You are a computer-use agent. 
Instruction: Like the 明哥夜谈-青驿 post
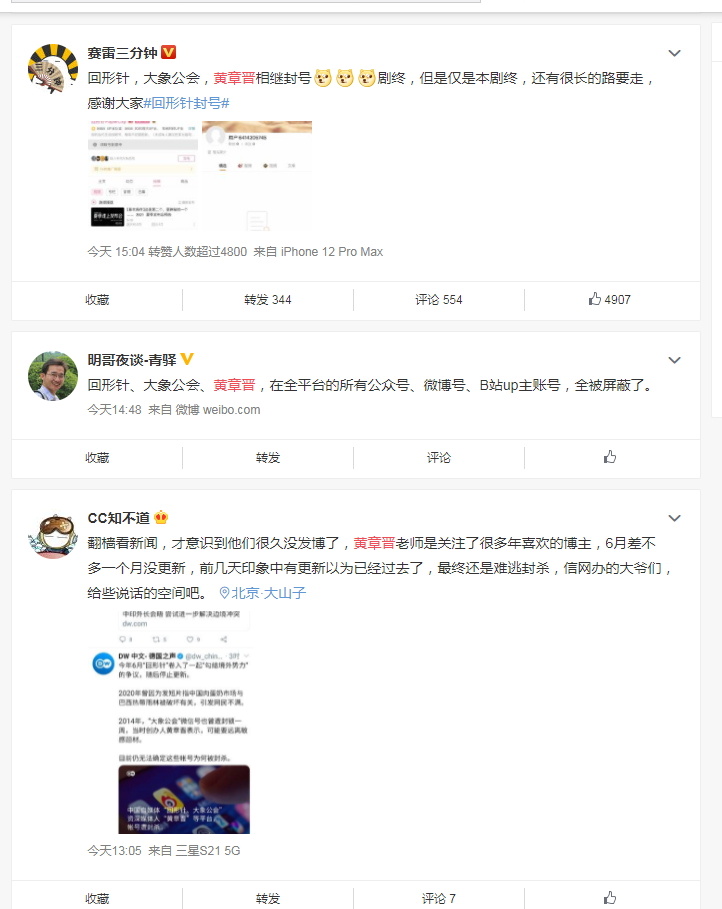tap(609, 457)
